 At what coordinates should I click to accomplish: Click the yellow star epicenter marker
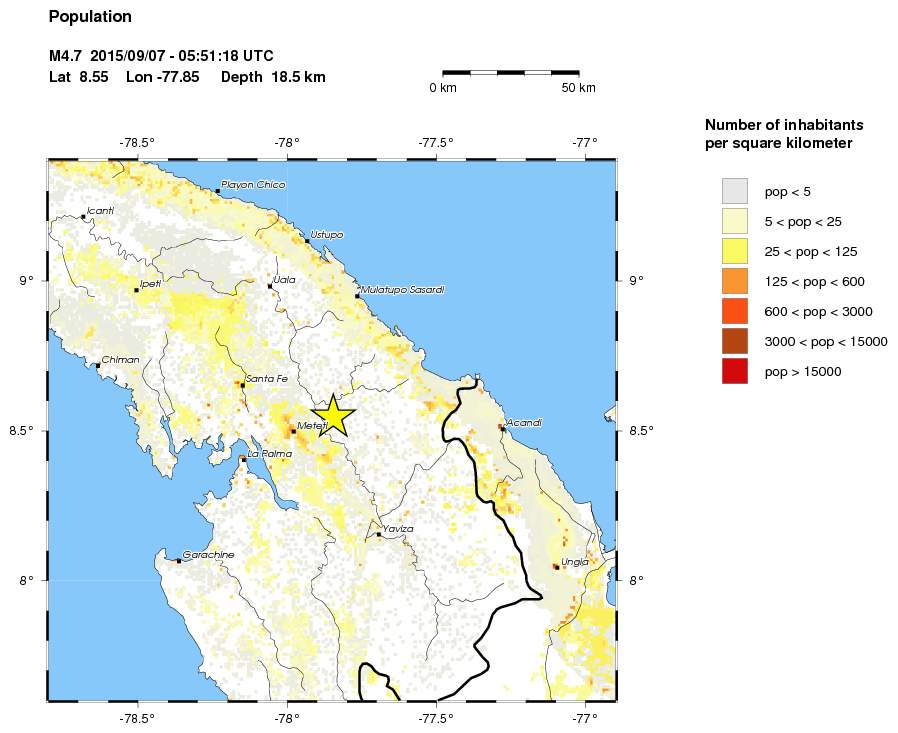click(332, 416)
